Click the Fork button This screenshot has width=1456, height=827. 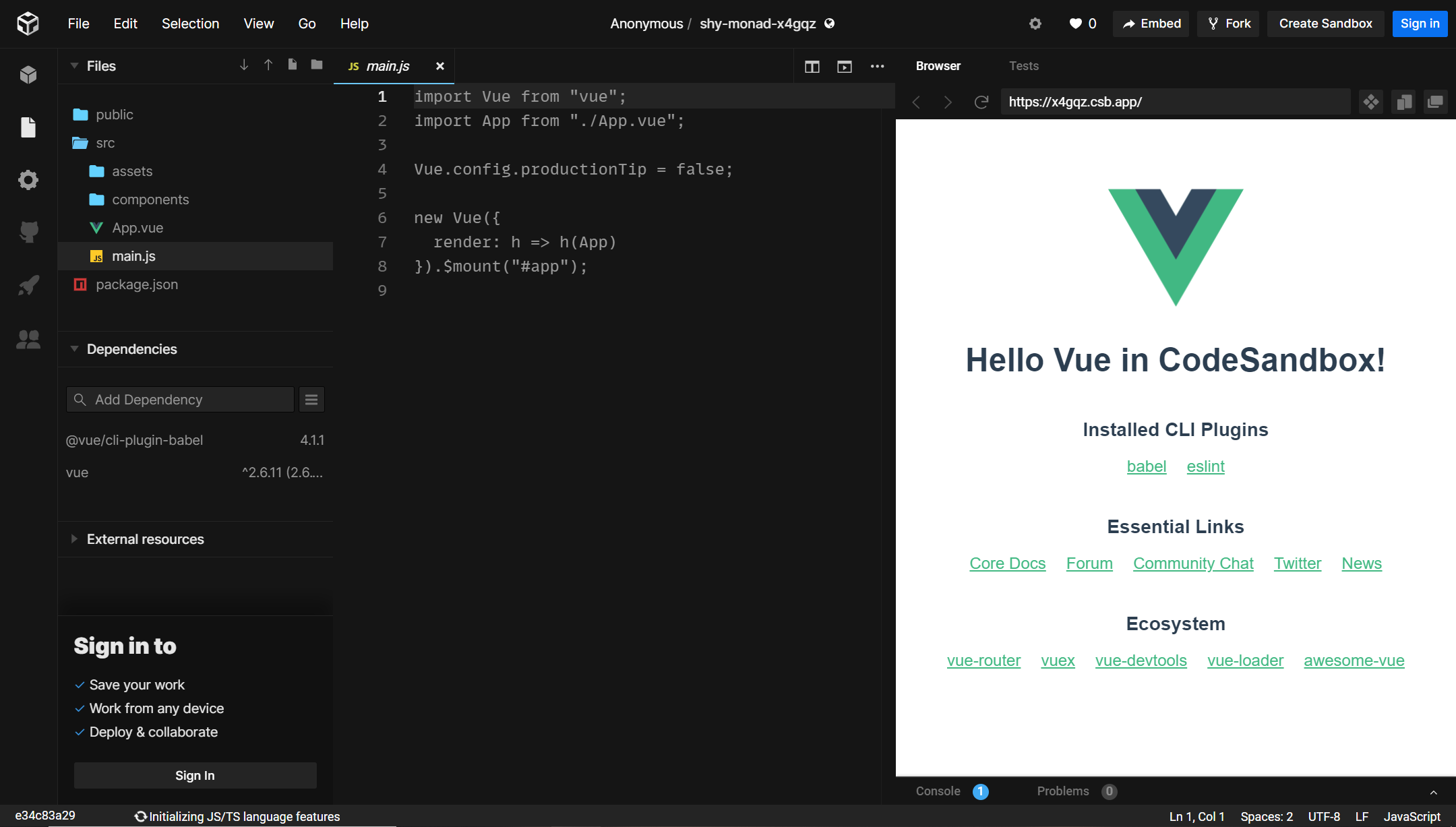[x=1229, y=24]
